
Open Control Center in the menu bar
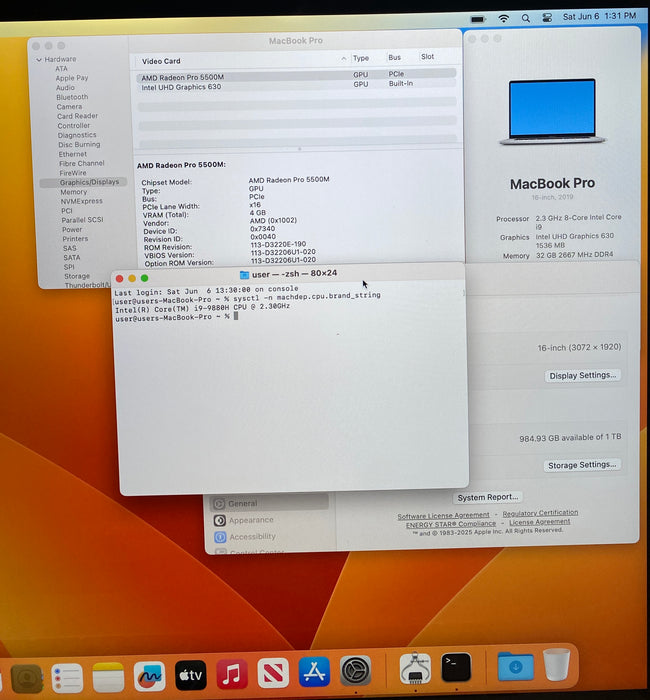coord(547,17)
